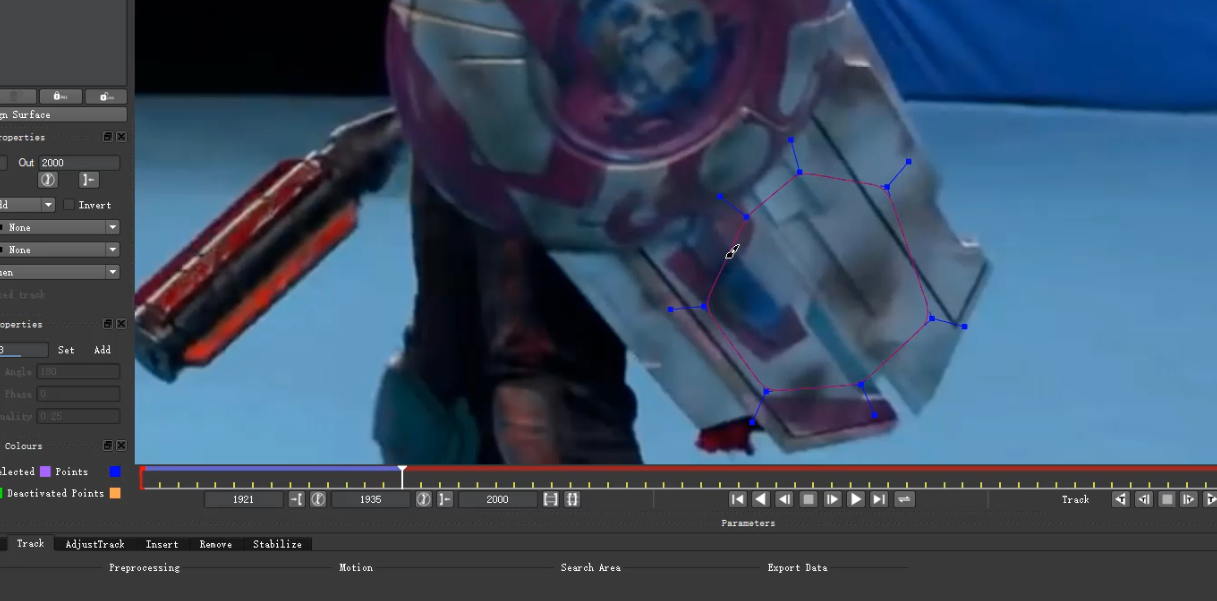Zoom timeline to in/out points
The width and height of the screenshot is (1217, 601).
551,499
